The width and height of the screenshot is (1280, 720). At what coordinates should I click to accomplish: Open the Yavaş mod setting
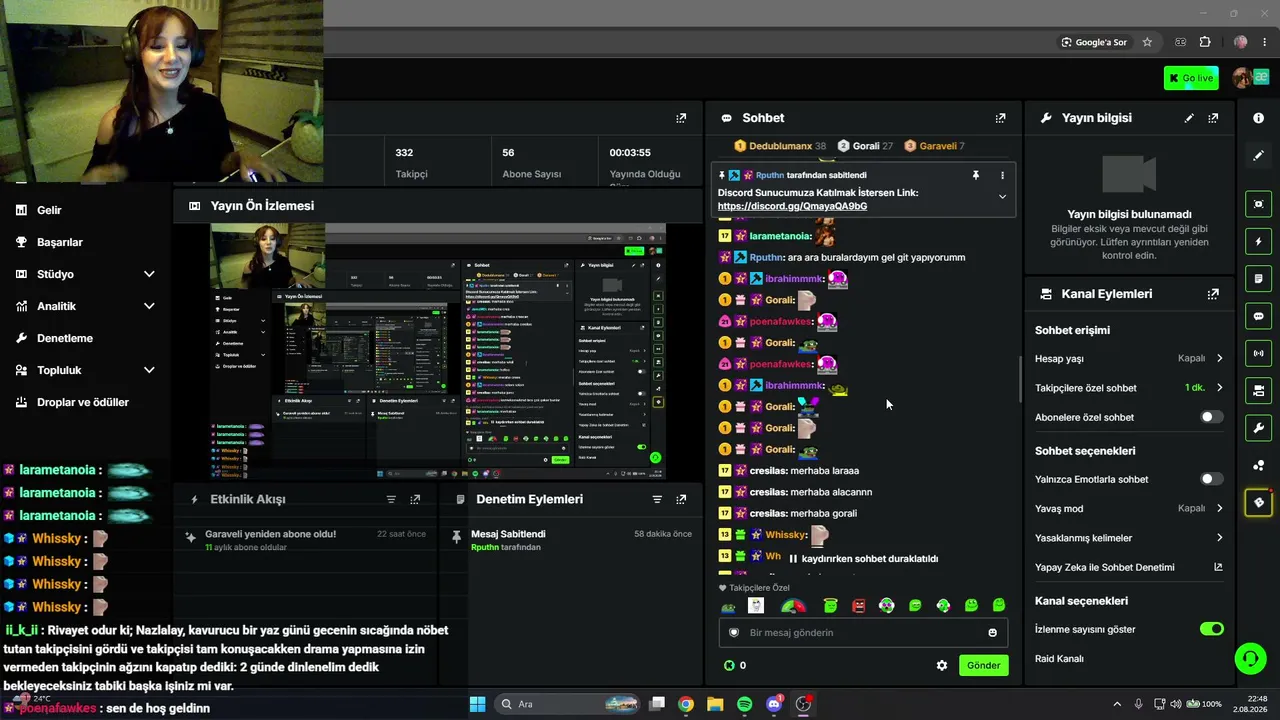point(1129,508)
